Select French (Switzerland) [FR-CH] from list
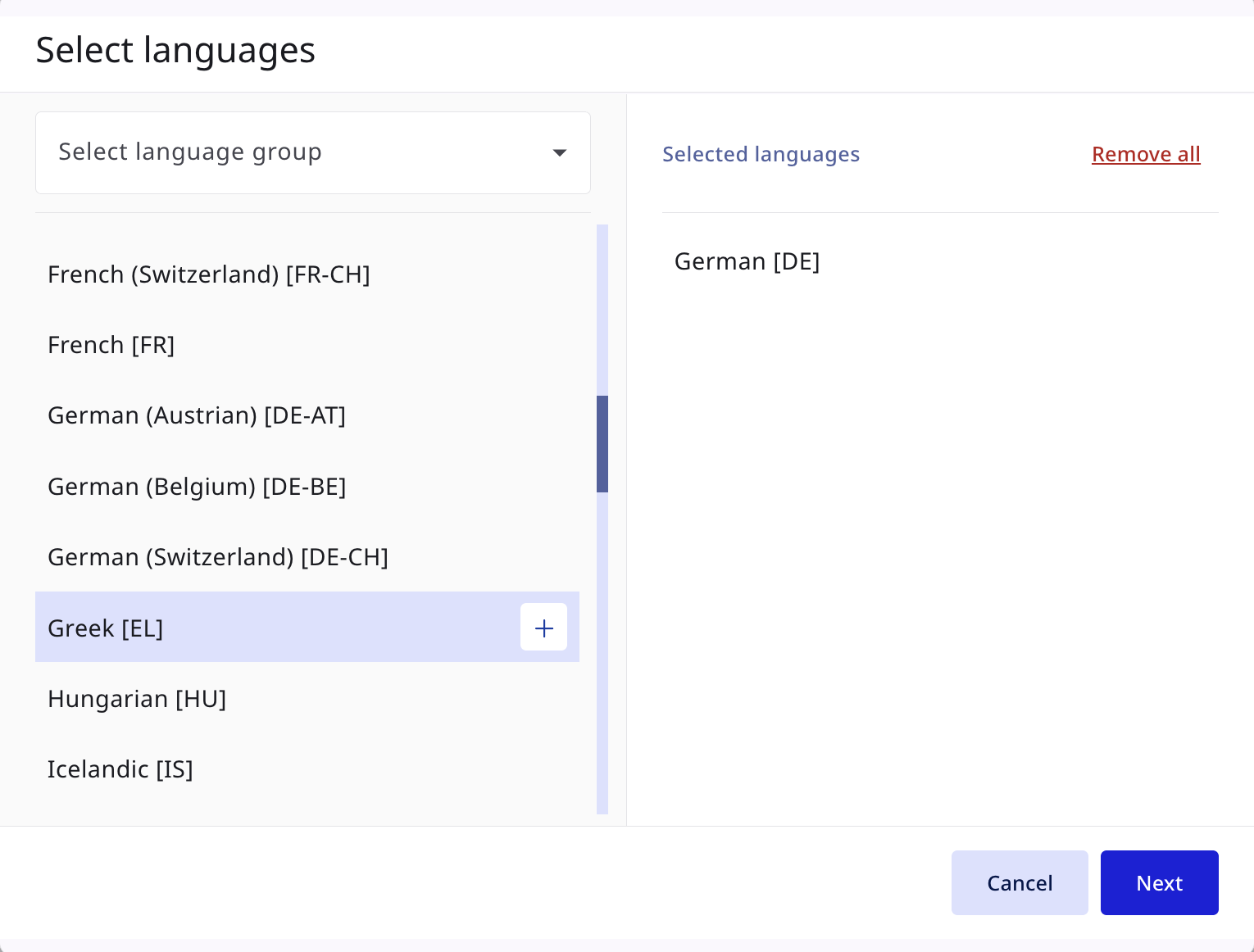Screen dimensions: 1254x952 click(307, 274)
